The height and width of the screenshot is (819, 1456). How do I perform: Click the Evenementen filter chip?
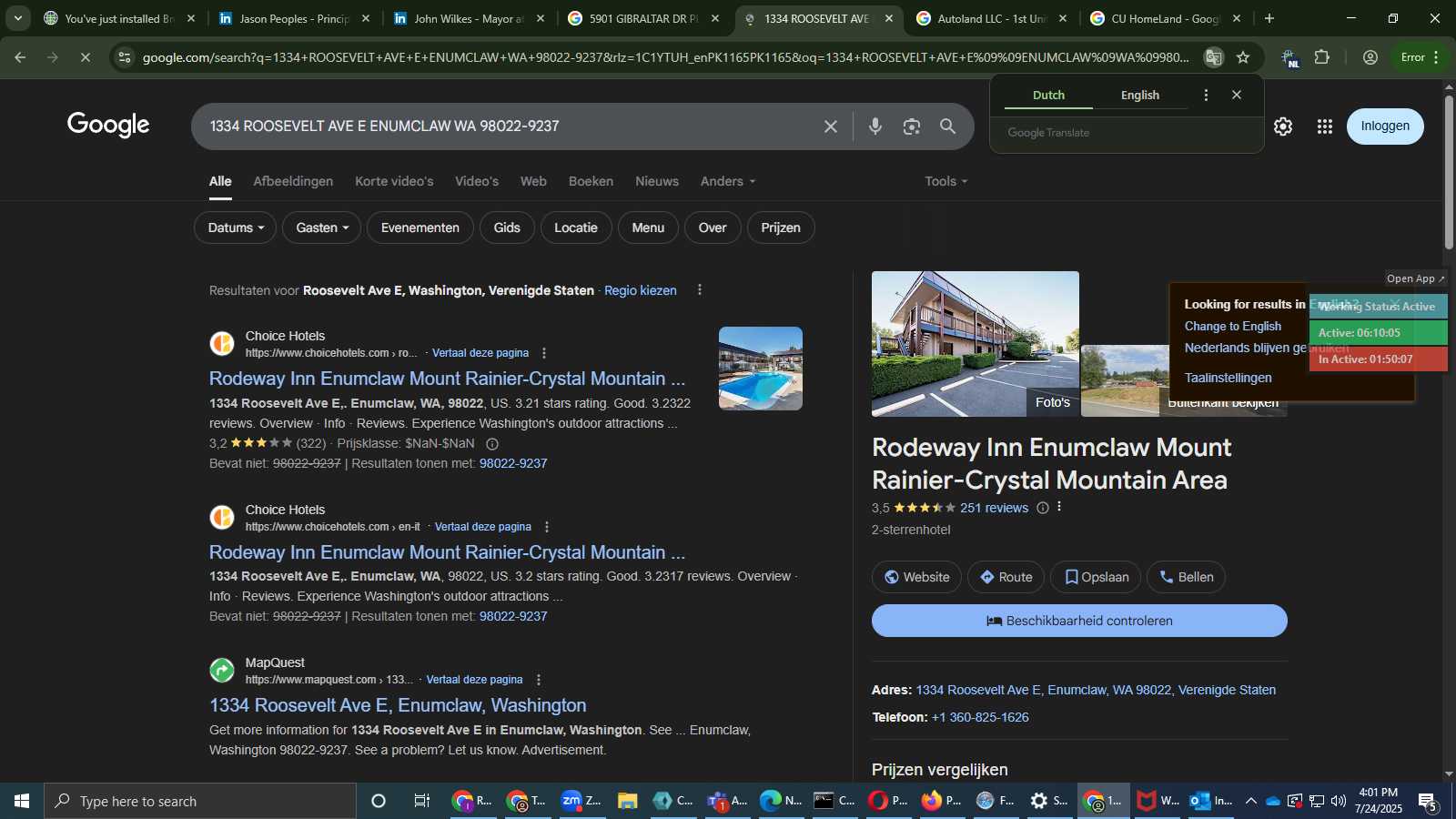pos(420,227)
